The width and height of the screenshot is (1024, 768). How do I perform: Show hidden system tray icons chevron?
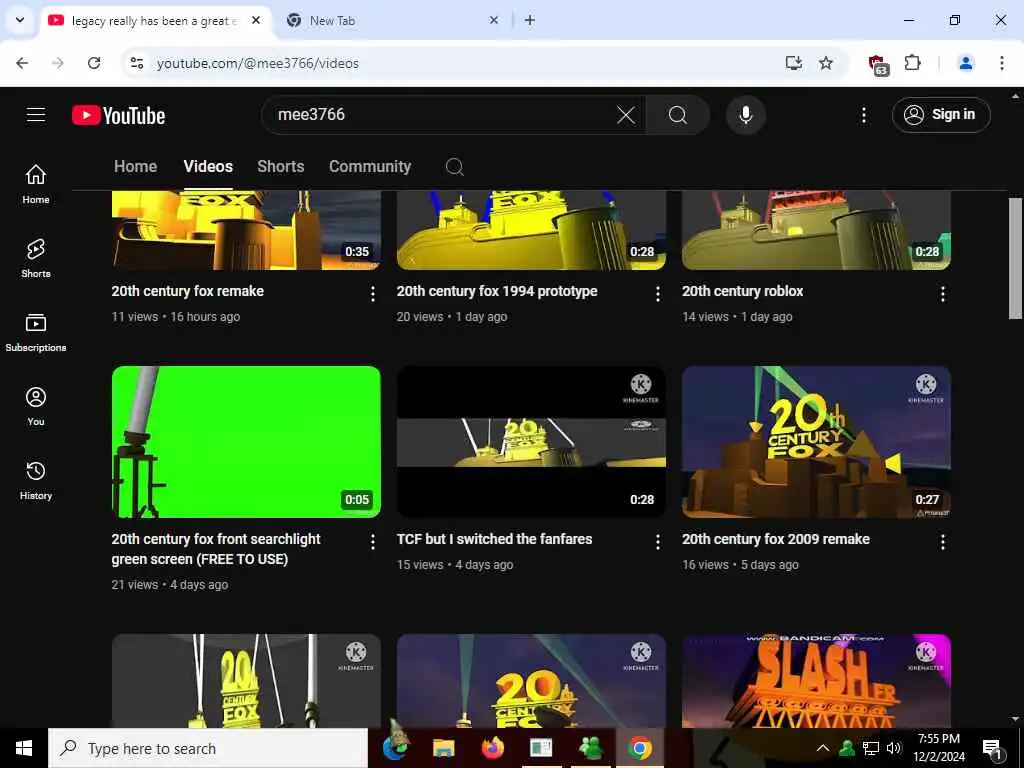pos(823,748)
